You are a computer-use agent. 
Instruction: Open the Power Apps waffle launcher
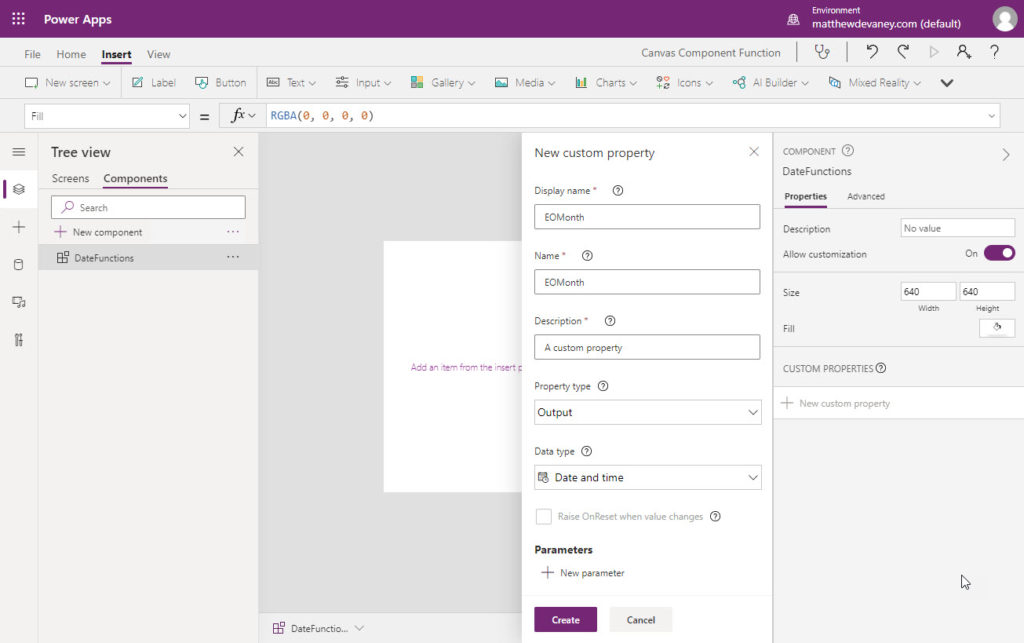click(x=18, y=19)
